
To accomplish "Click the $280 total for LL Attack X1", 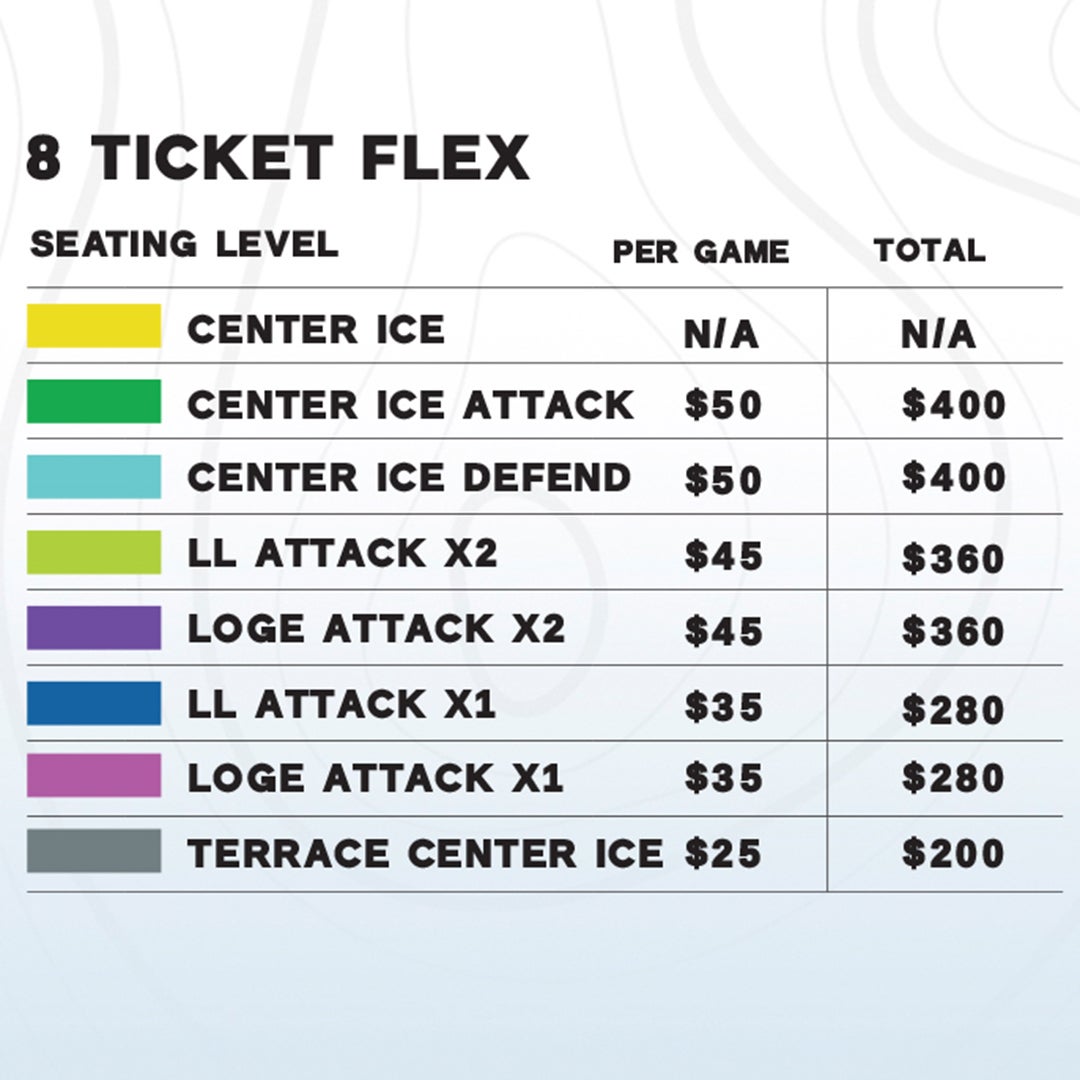I will [x=953, y=709].
